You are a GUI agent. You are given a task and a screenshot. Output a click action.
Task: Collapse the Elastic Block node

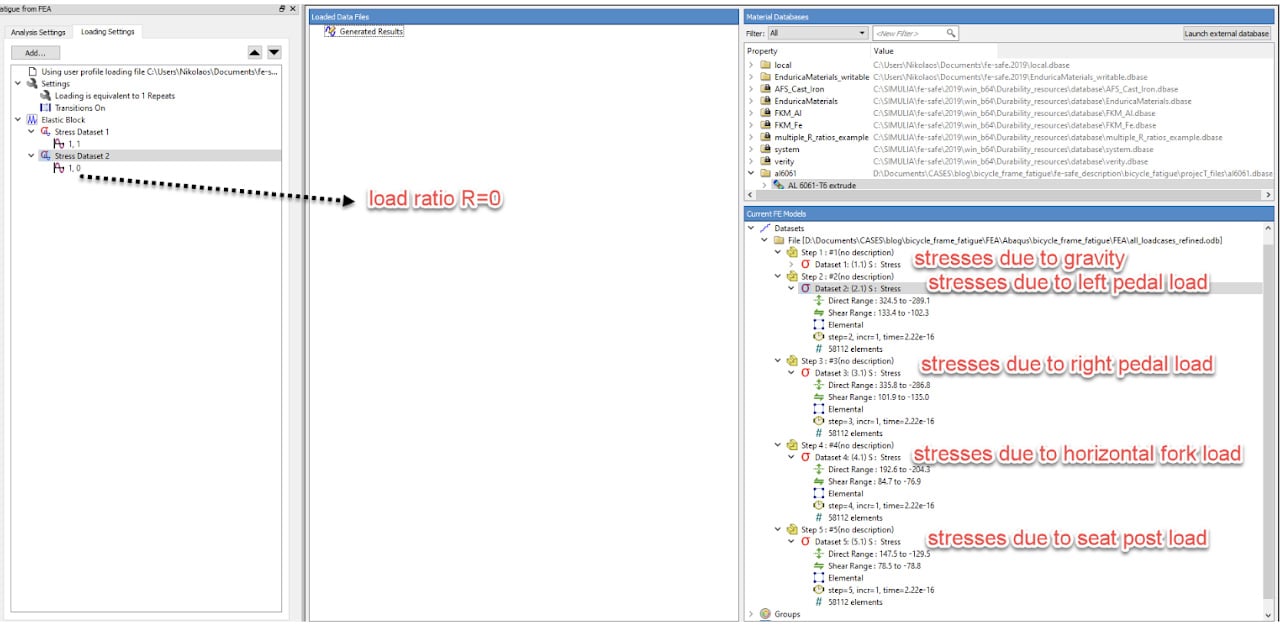tap(18, 120)
